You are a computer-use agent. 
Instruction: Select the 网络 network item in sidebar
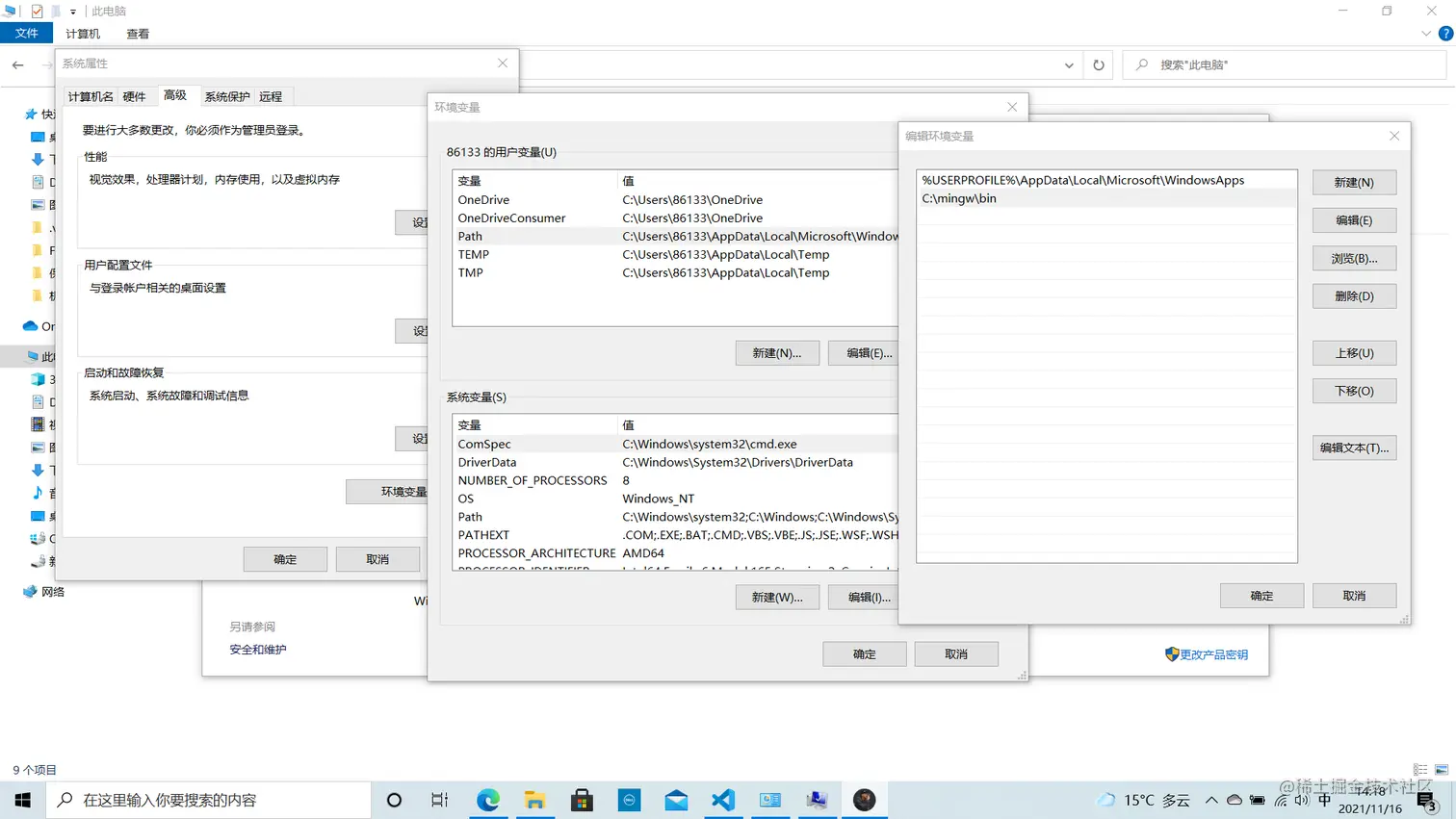43,592
